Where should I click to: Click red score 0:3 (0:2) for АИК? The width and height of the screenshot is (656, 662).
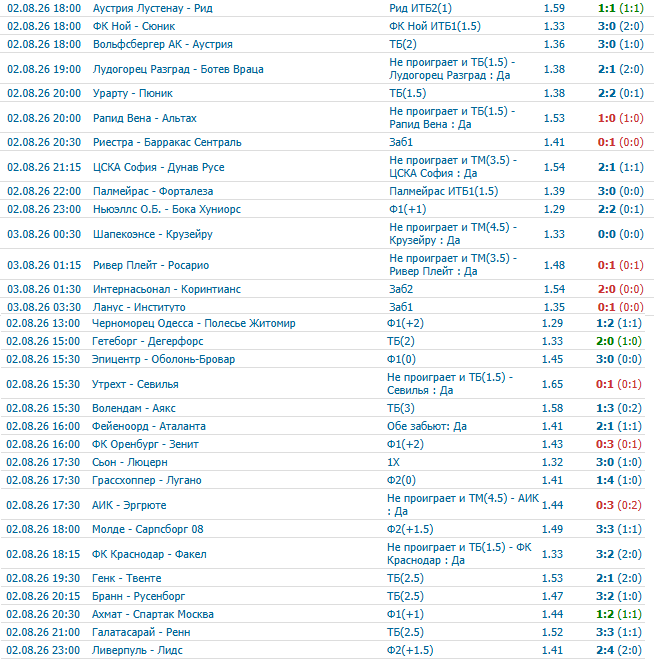pyautogui.click(x=619, y=506)
